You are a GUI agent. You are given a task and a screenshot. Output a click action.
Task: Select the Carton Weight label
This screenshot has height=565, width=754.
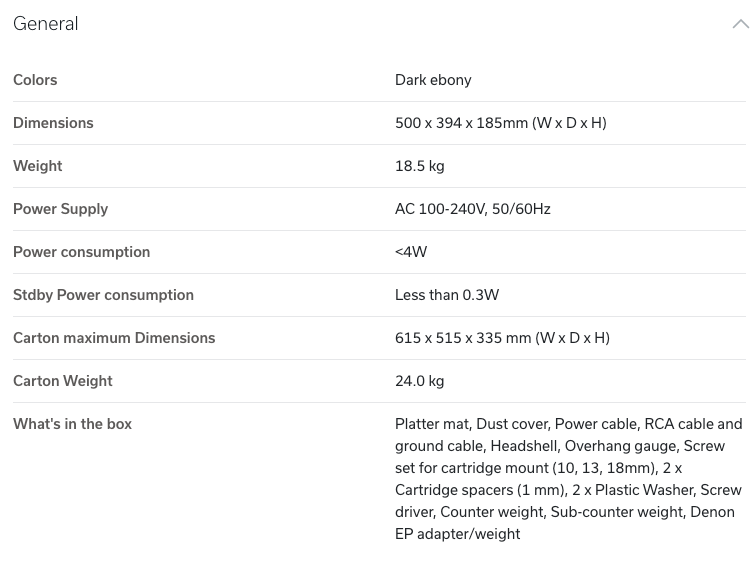pyautogui.click(x=63, y=381)
